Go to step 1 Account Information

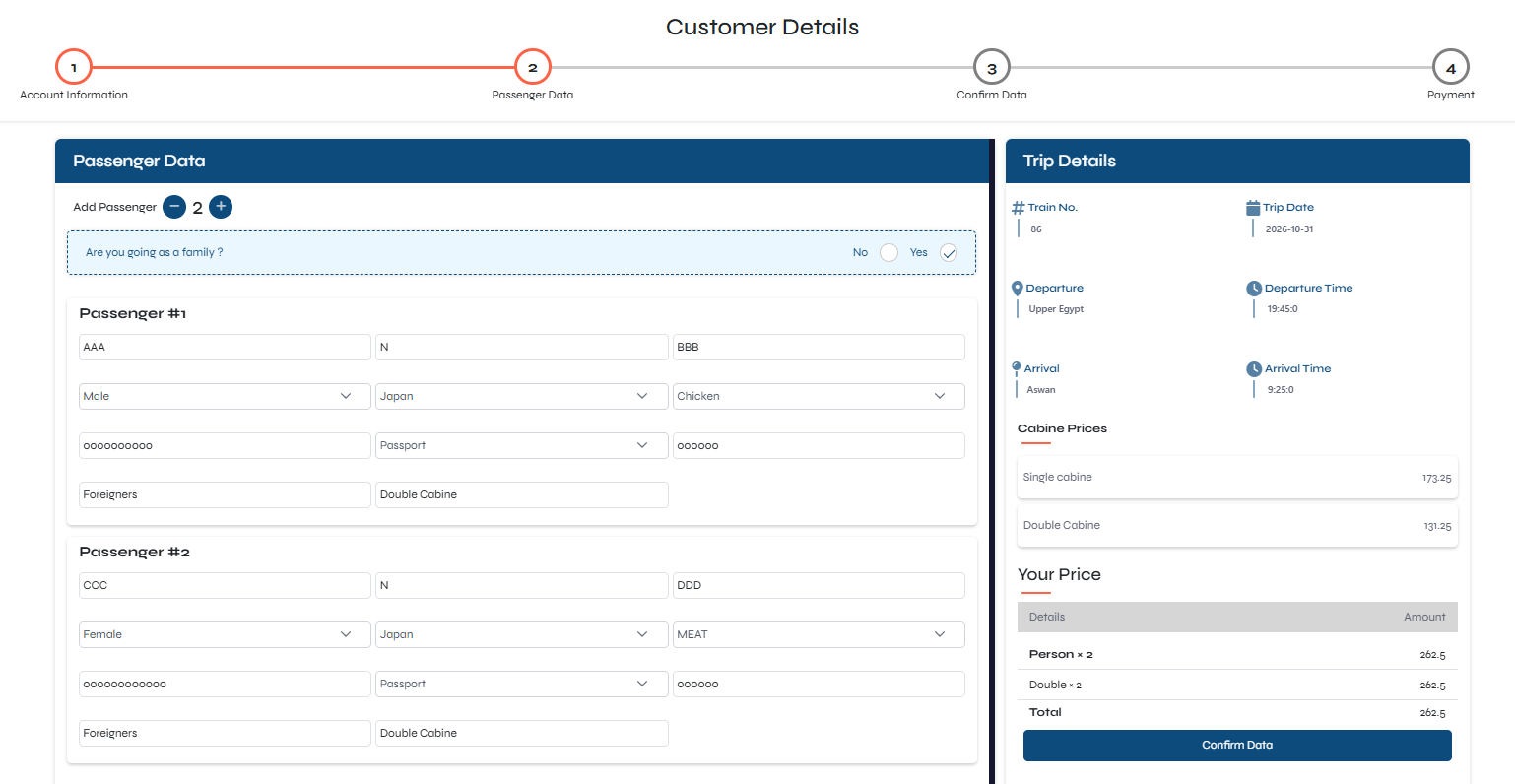74,68
